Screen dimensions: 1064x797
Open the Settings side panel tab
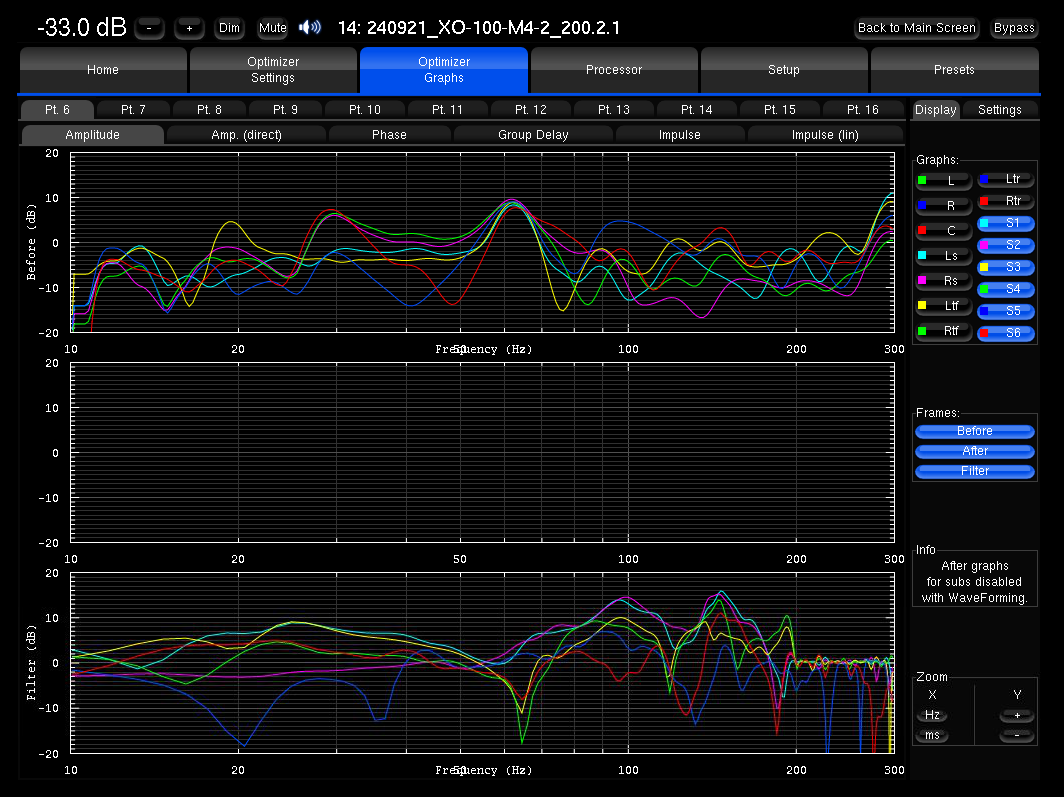999,110
